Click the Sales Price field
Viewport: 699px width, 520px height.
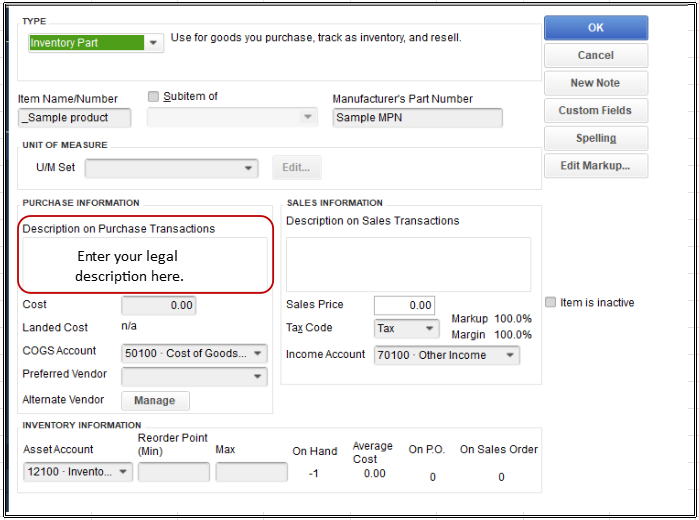(404, 305)
